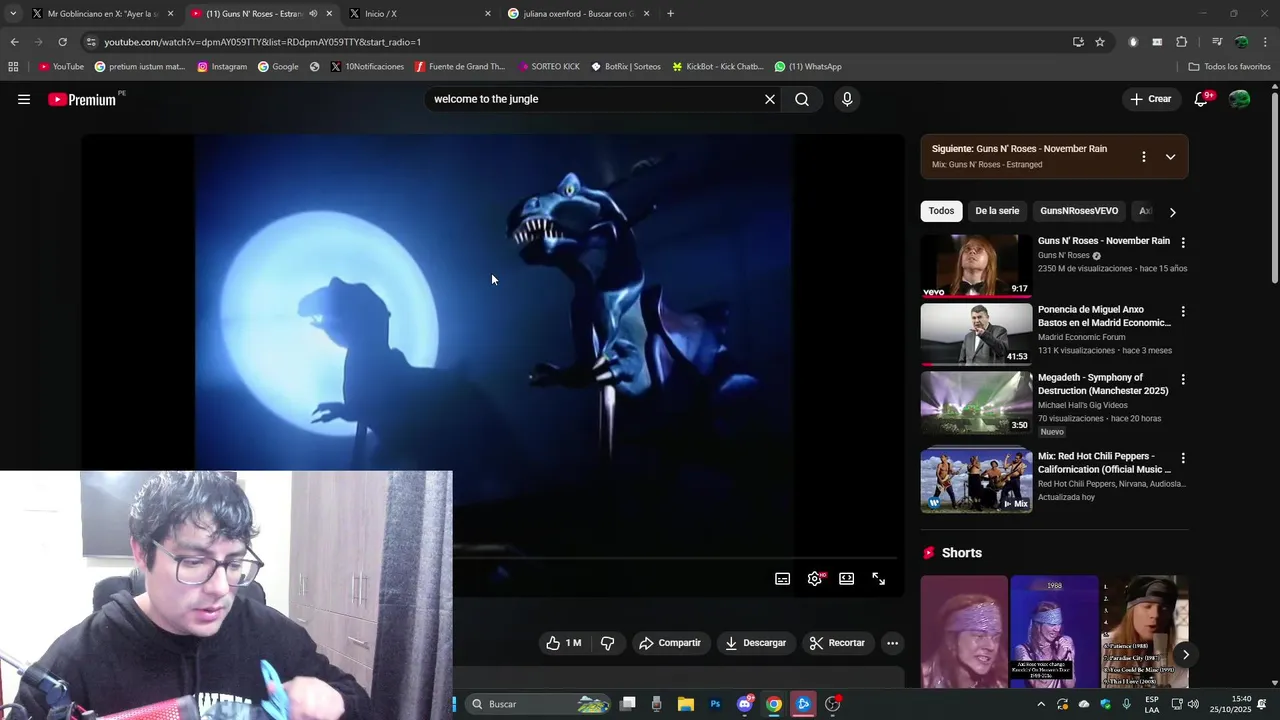
Task: Like the video (1 M)
Action: pos(563,643)
